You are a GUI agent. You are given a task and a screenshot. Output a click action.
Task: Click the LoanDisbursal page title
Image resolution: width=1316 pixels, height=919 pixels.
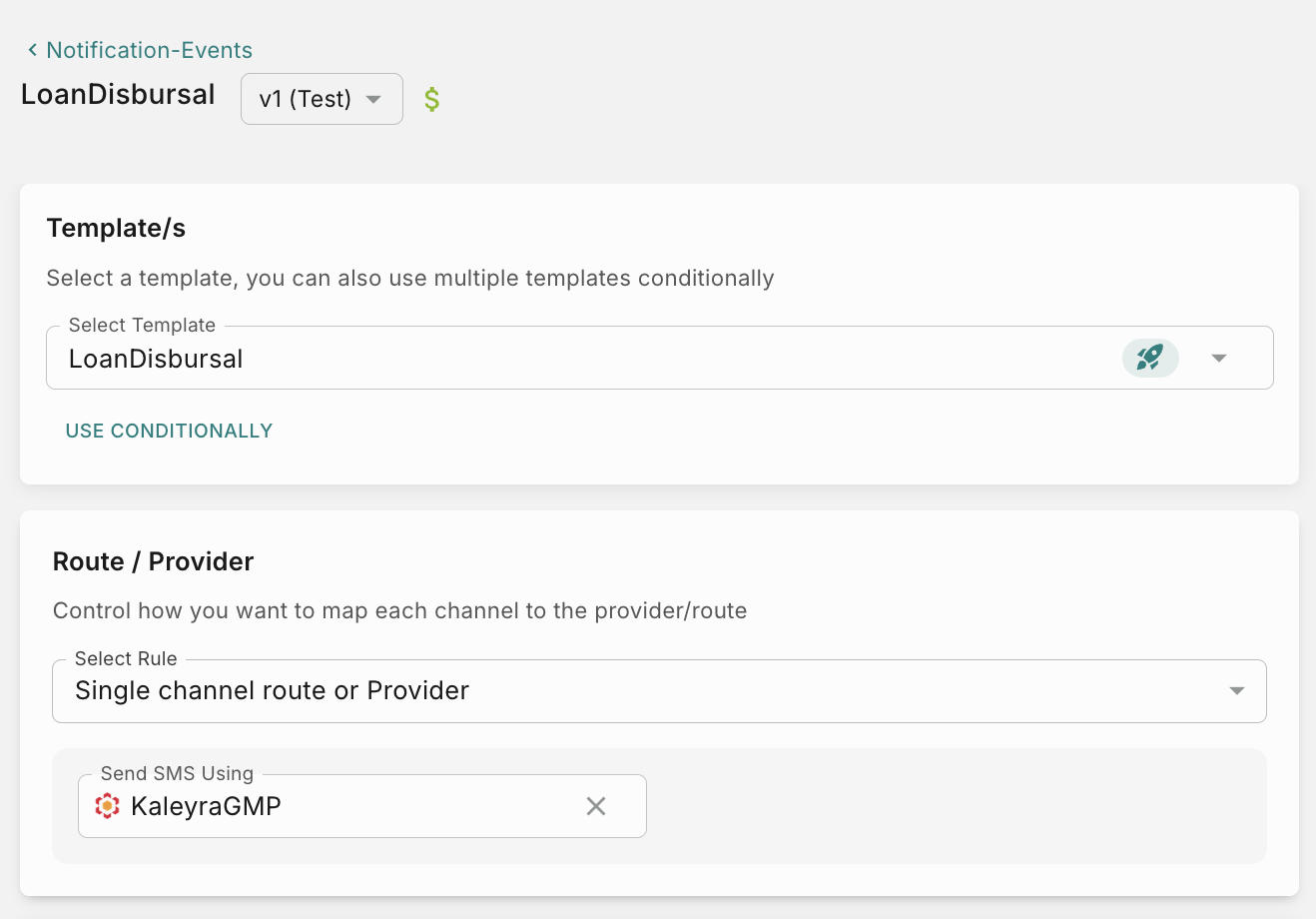pyautogui.click(x=118, y=94)
